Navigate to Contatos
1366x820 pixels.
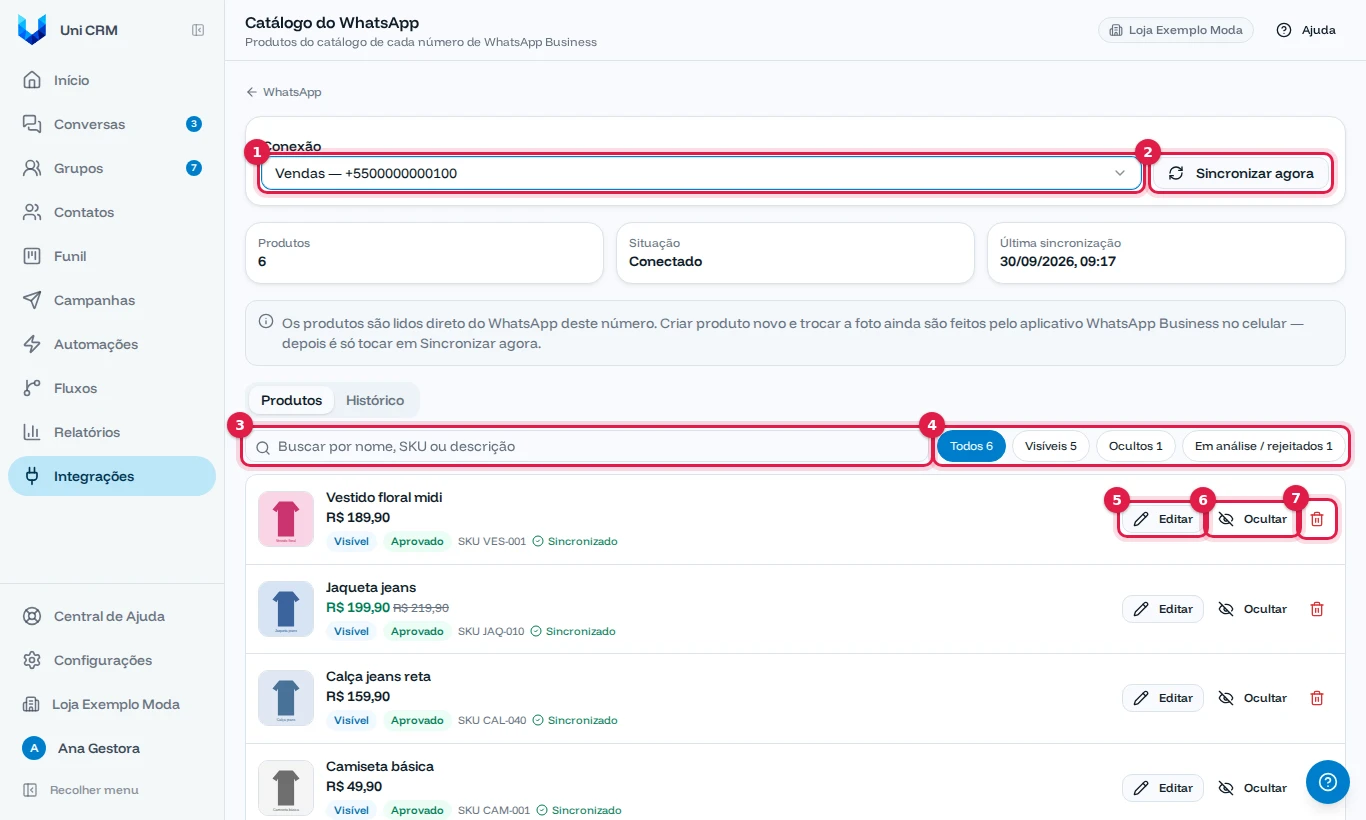coord(112,212)
